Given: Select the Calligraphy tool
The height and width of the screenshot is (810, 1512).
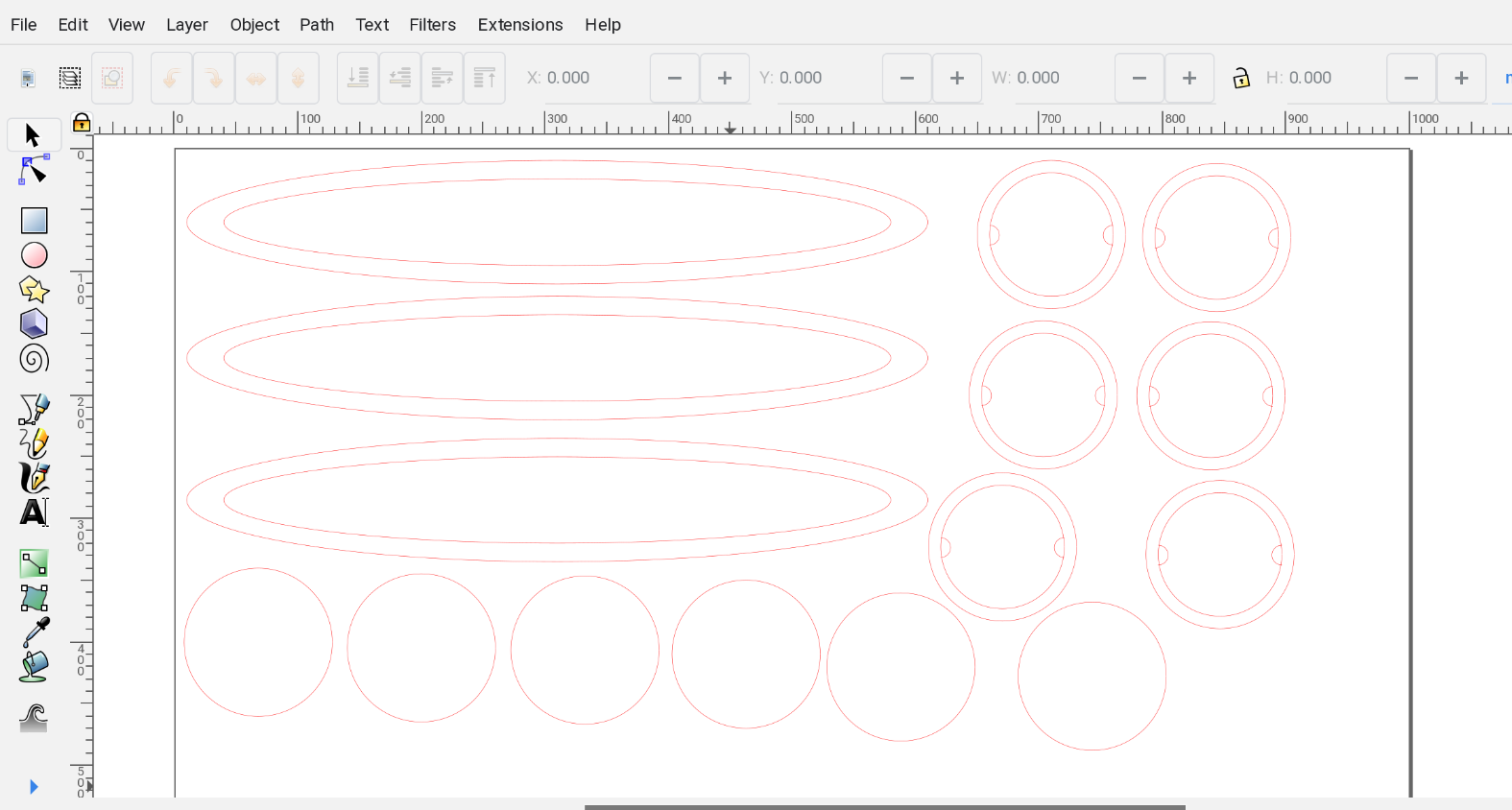Looking at the screenshot, I should pyautogui.click(x=34, y=478).
